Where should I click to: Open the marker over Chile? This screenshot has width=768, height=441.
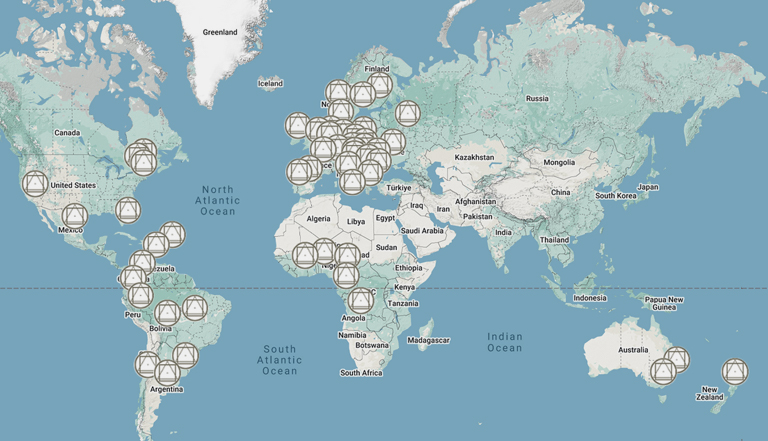[147, 364]
